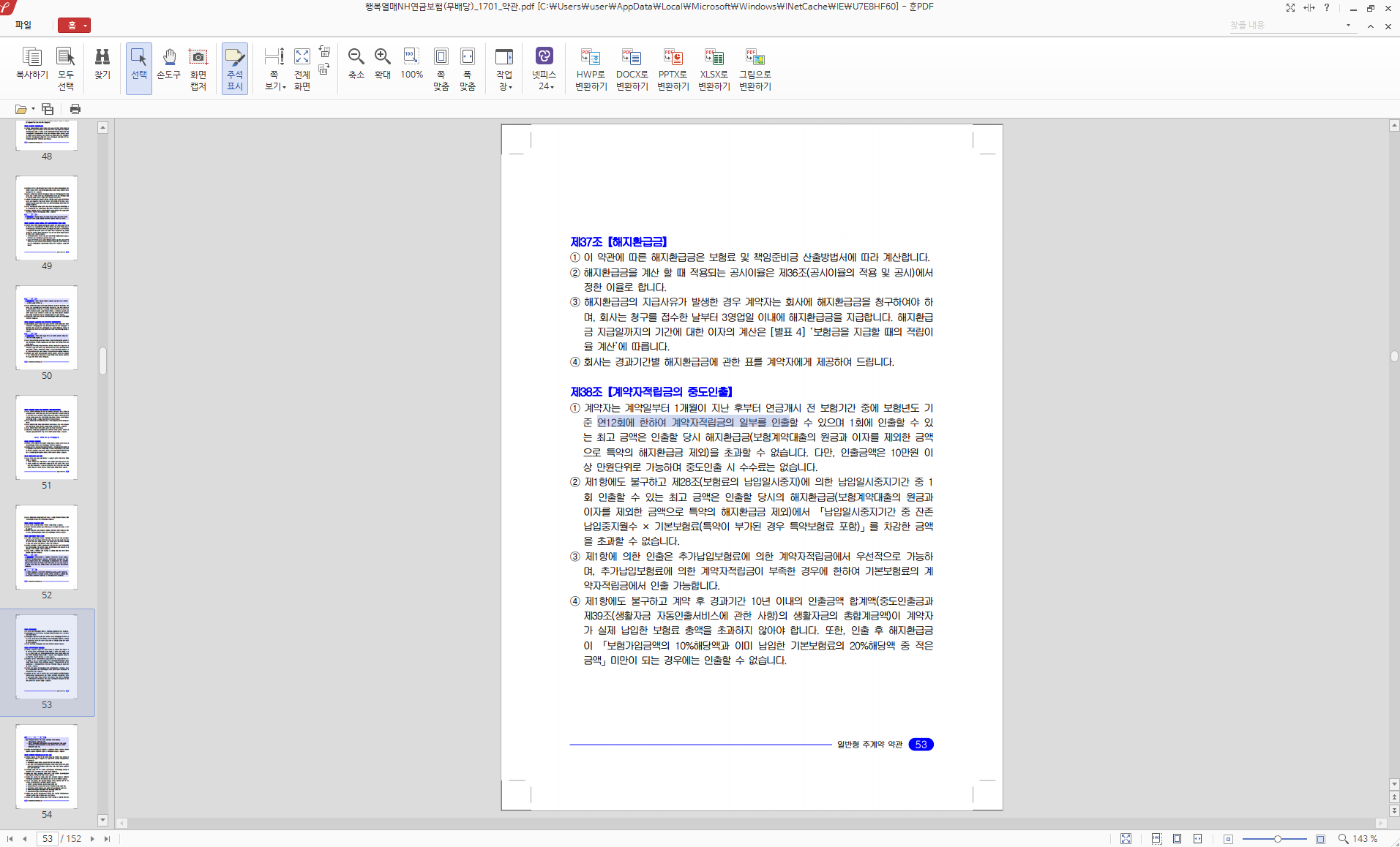Toggle the 선택 selection mode
1400x847 pixels.
pos(138,69)
